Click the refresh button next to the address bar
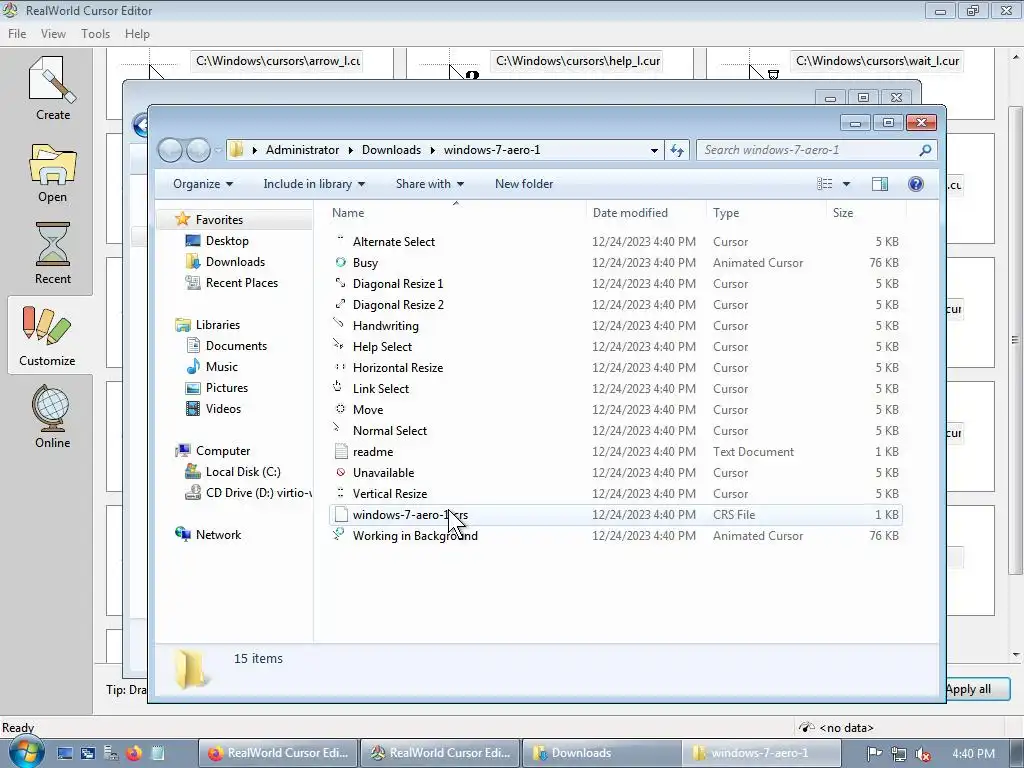1024x768 pixels. (677, 150)
